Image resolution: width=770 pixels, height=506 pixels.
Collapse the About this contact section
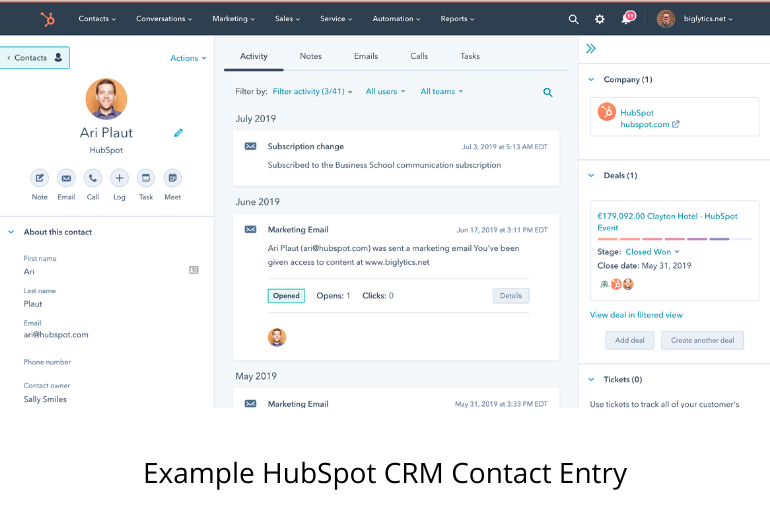[11, 232]
